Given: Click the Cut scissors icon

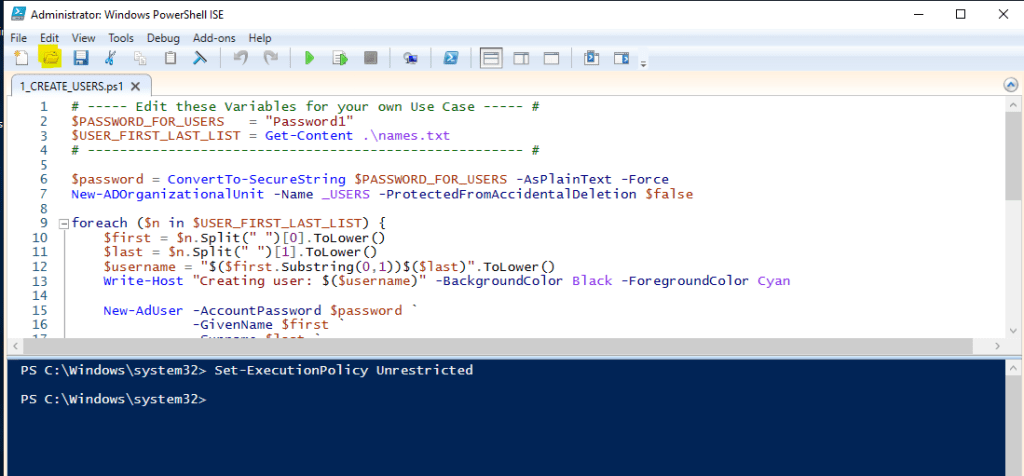Looking at the screenshot, I should pyautogui.click(x=111, y=58).
